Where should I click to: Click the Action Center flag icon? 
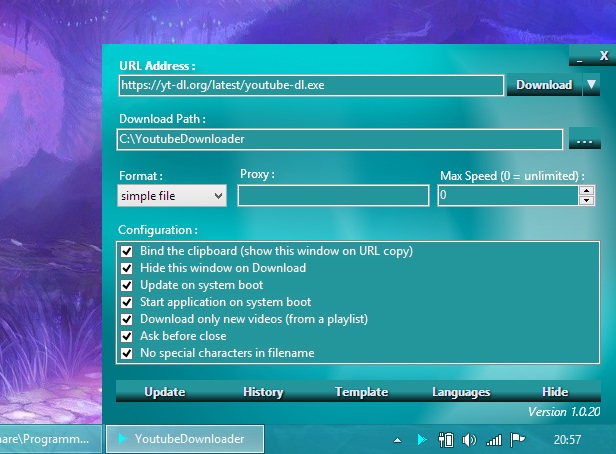coord(517,439)
